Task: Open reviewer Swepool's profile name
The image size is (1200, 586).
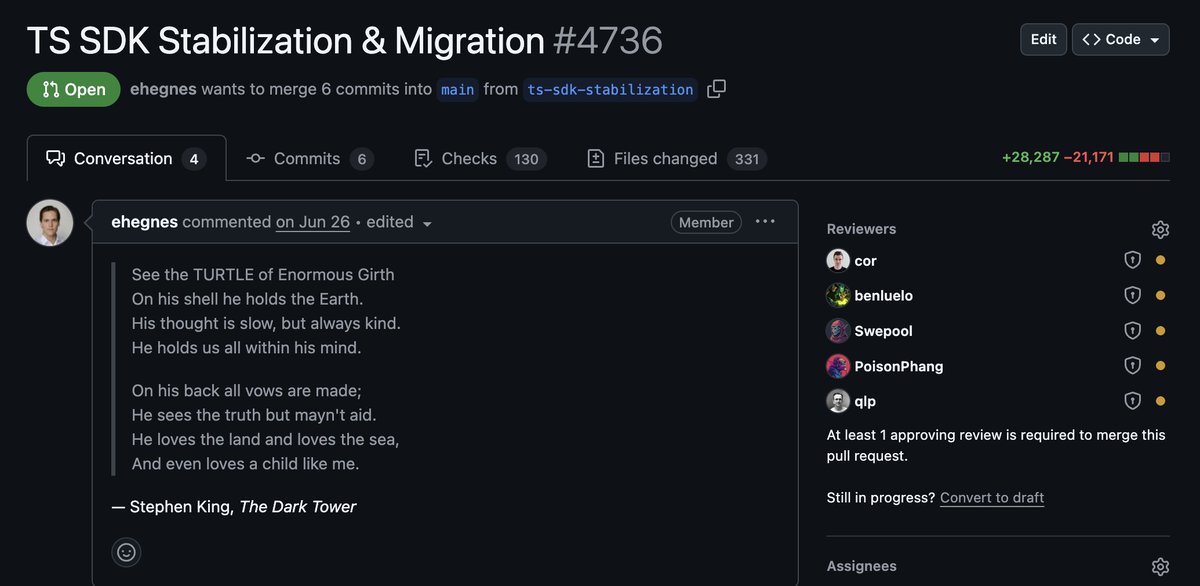Action: pyautogui.click(x=884, y=331)
